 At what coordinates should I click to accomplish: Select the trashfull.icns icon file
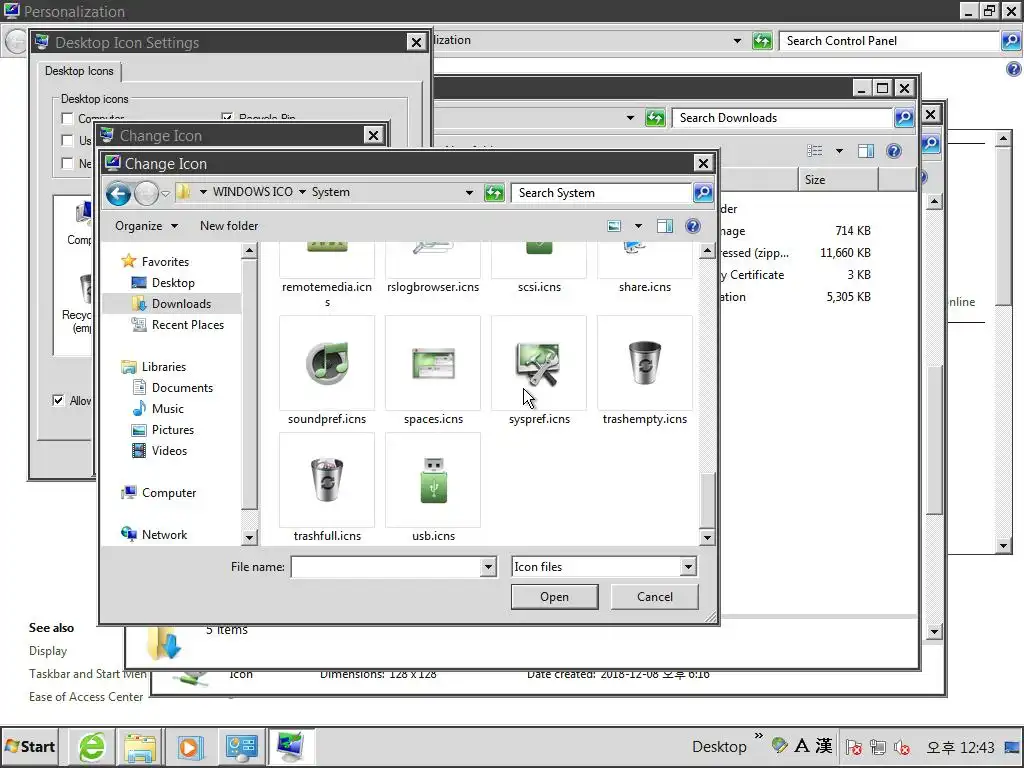coord(327,487)
